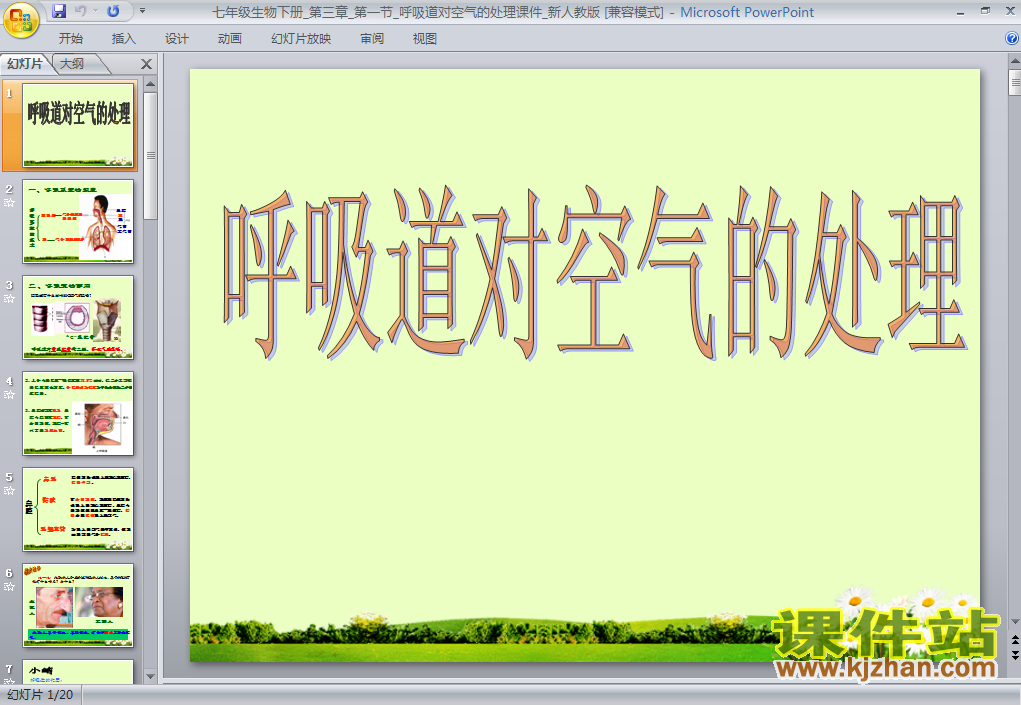Play slide 6 animation star icon

pyautogui.click(x=9, y=587)
